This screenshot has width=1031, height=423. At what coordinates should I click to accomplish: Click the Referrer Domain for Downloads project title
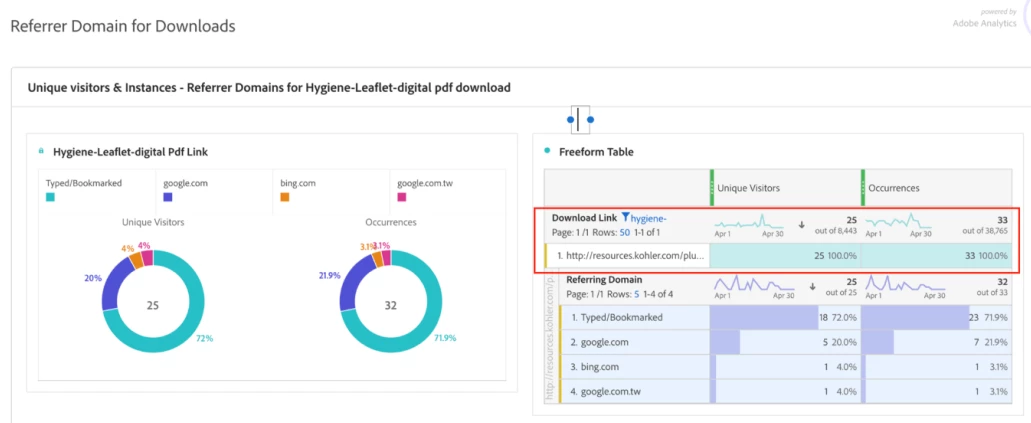point(123,26)
